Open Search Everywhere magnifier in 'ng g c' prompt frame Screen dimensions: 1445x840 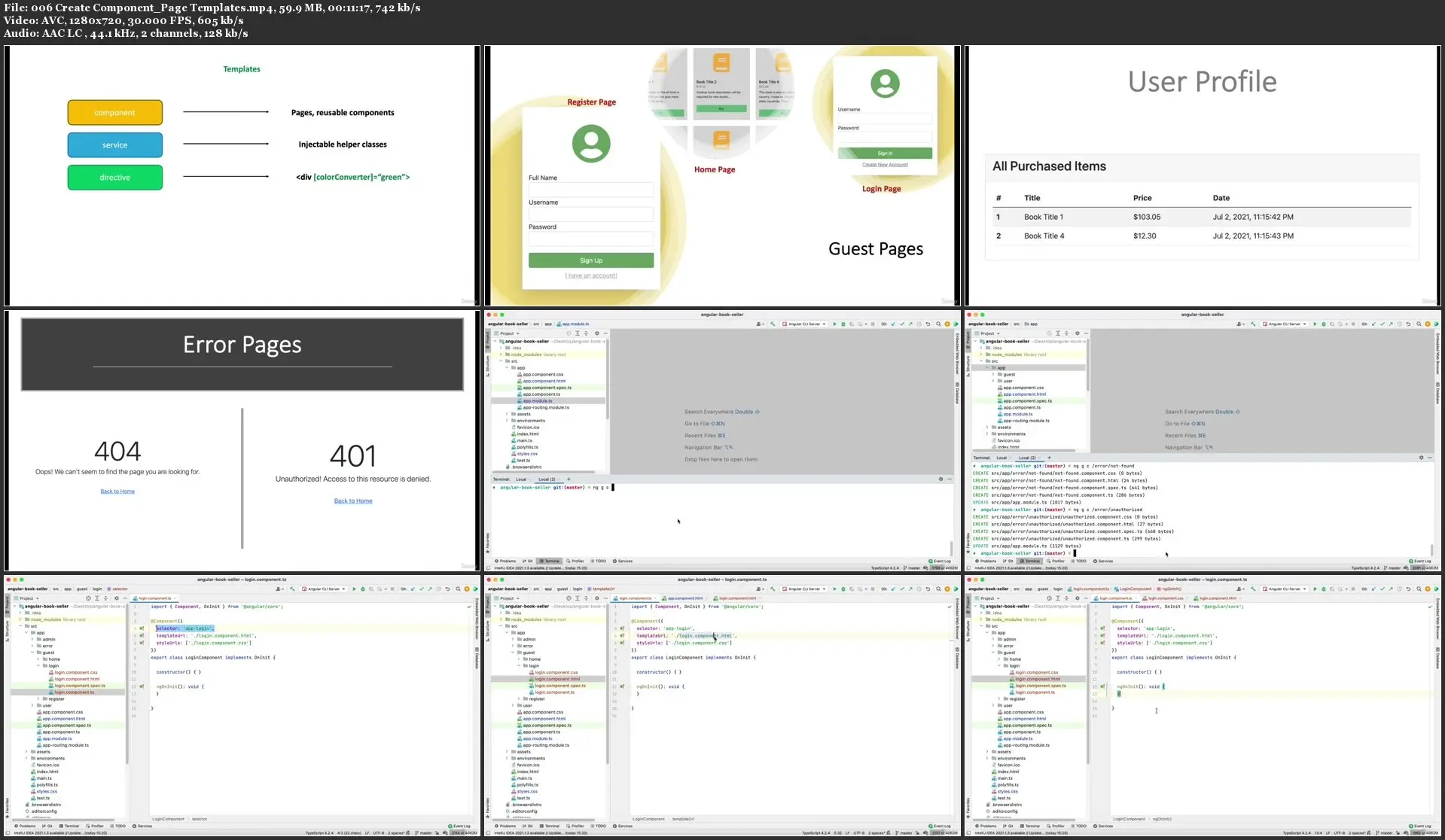click(938, 324)
